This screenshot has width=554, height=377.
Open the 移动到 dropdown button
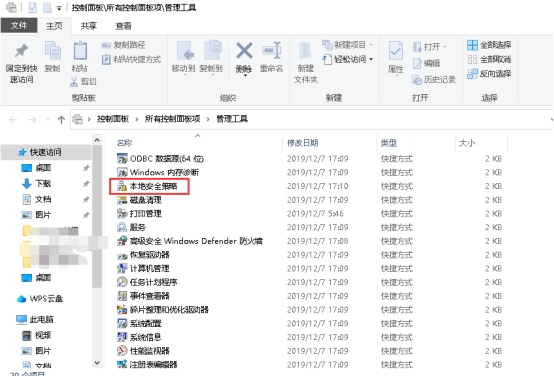tap(183, 57)
